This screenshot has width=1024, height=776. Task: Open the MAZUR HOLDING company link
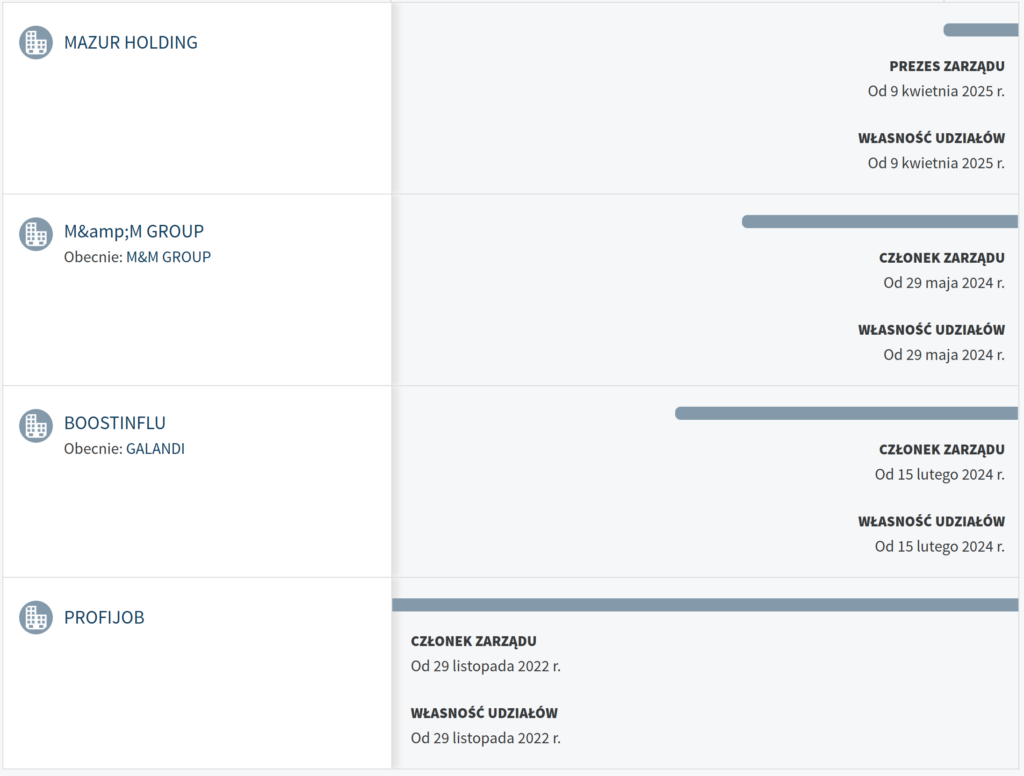(131, 42)
